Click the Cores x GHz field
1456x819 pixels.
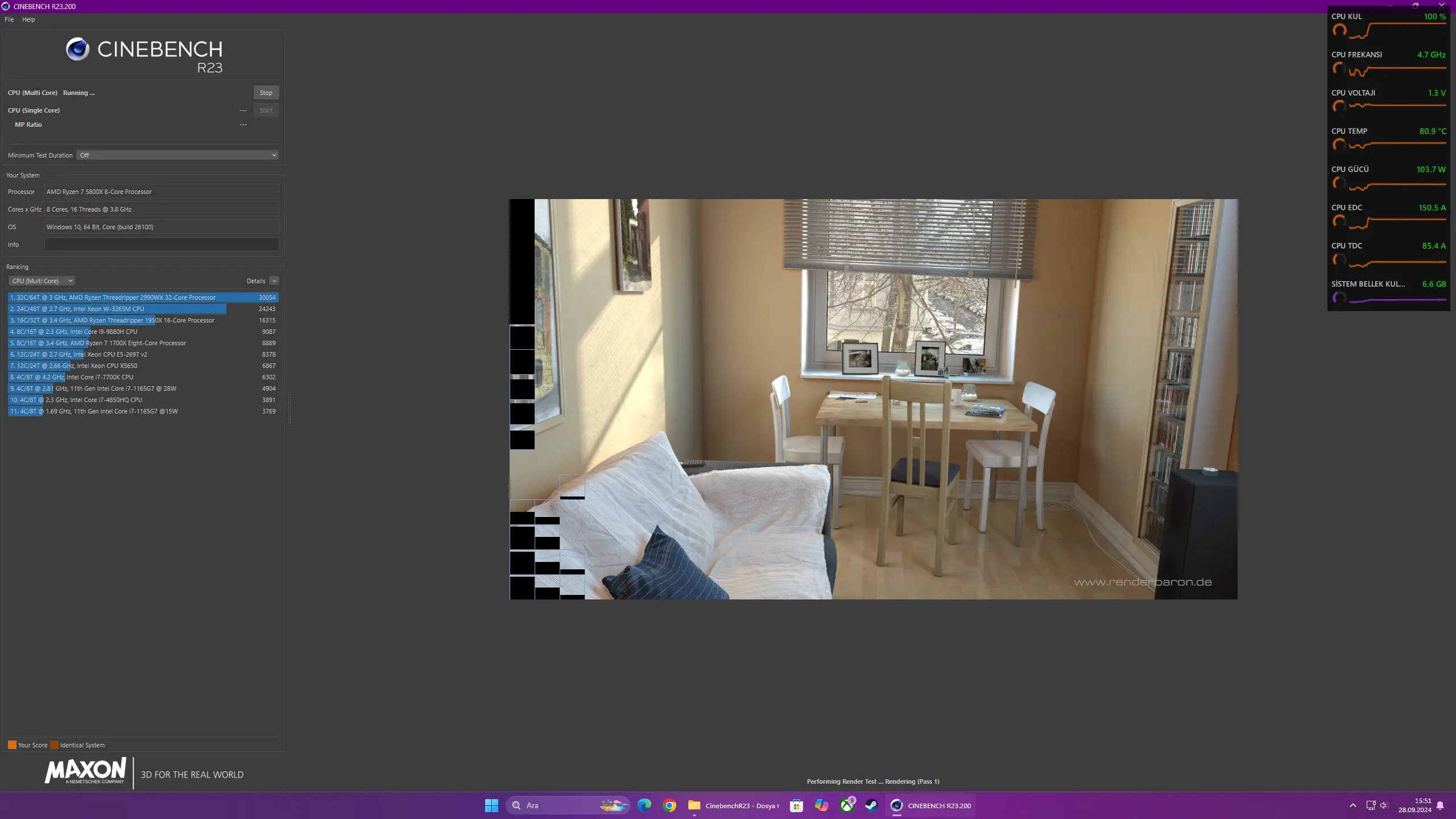pyautogui.click(x=162, y=209)
